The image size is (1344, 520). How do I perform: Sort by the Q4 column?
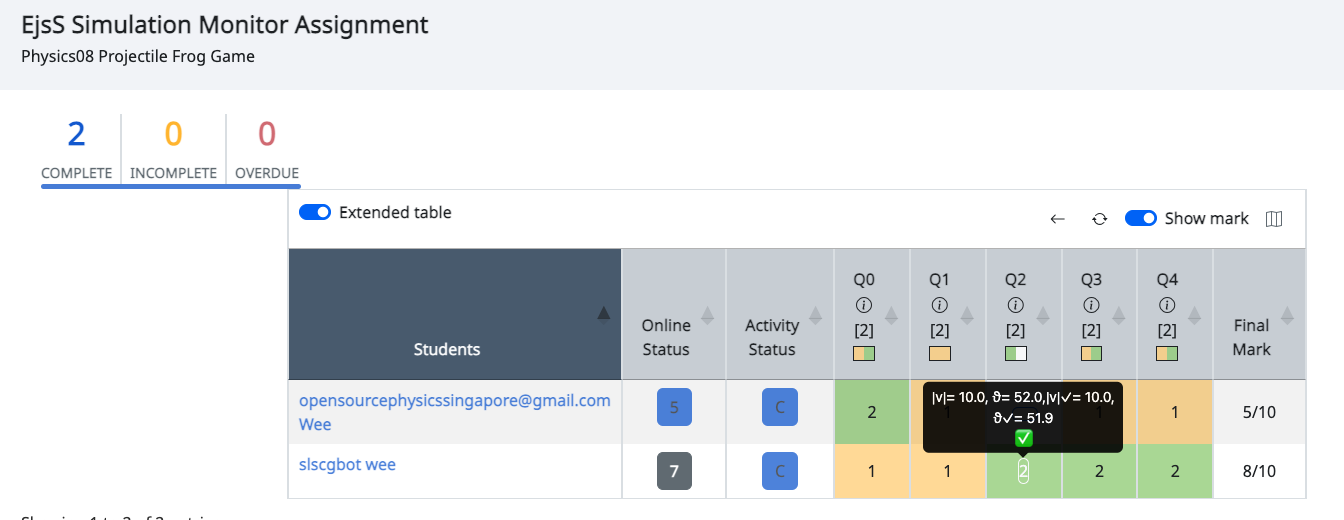point(1195,315)
